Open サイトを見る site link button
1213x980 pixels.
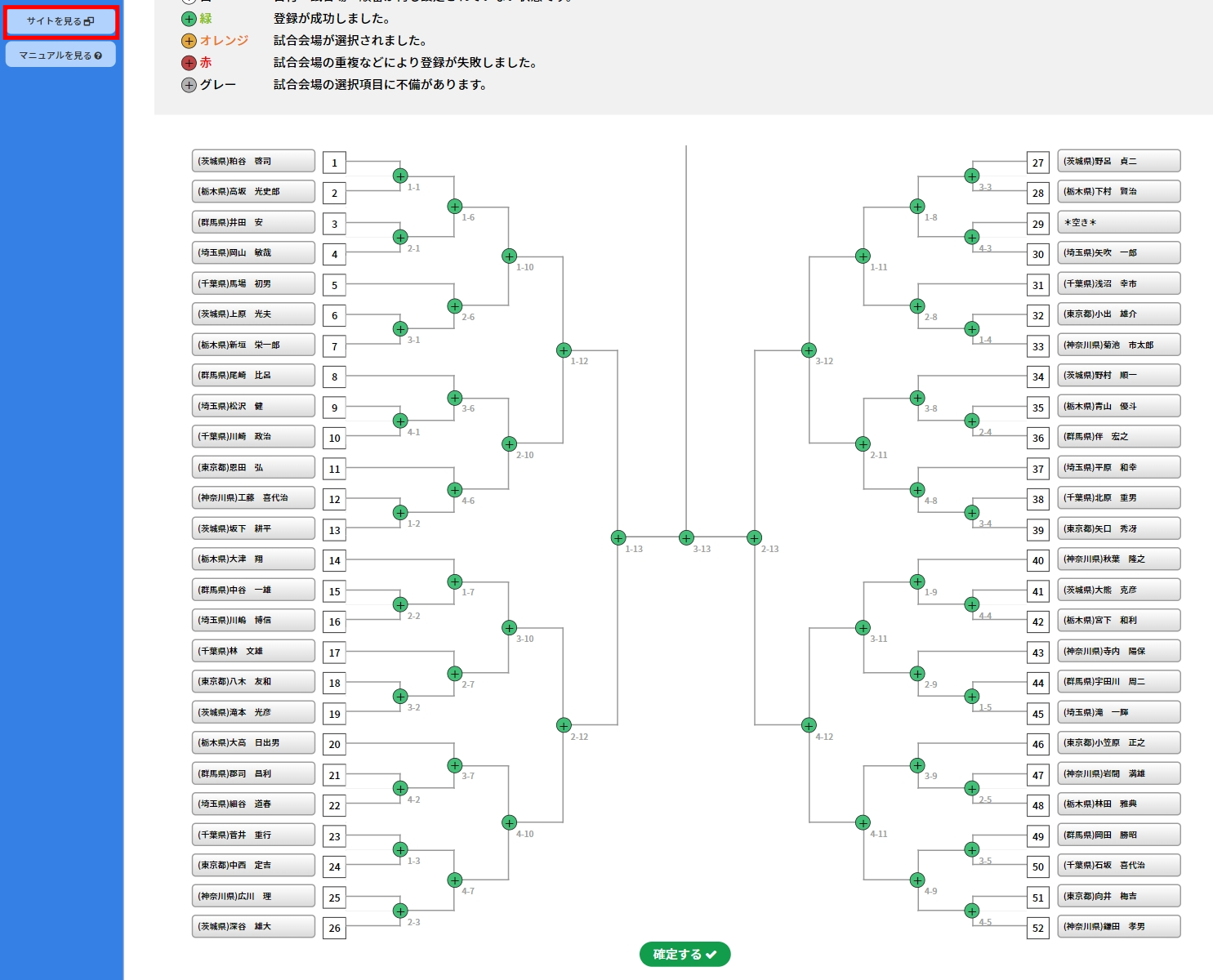click(x=60, y=21)
